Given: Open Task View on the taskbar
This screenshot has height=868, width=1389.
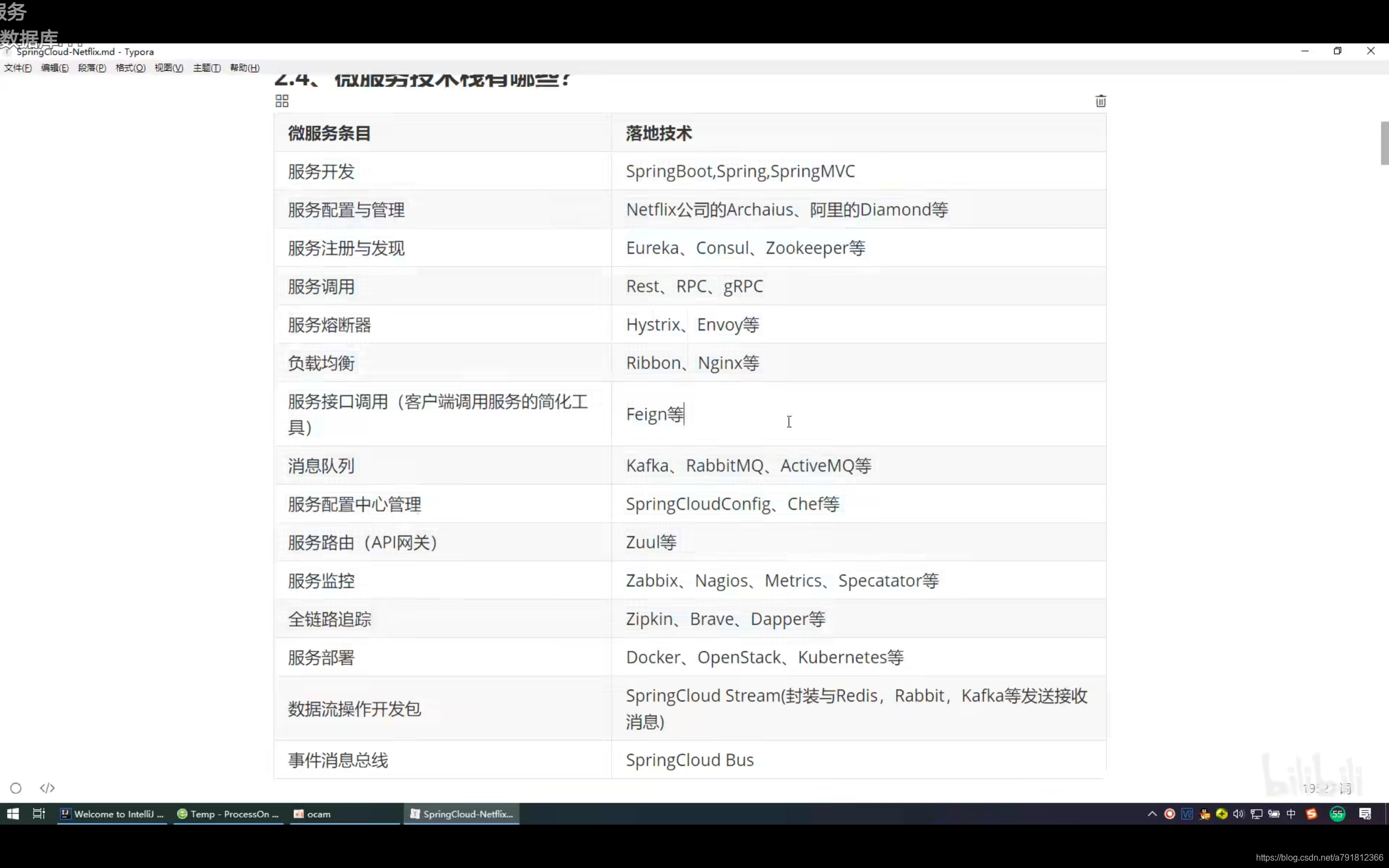Looking at the screenshot, I should pyautogui.click(x=39, y=813).
